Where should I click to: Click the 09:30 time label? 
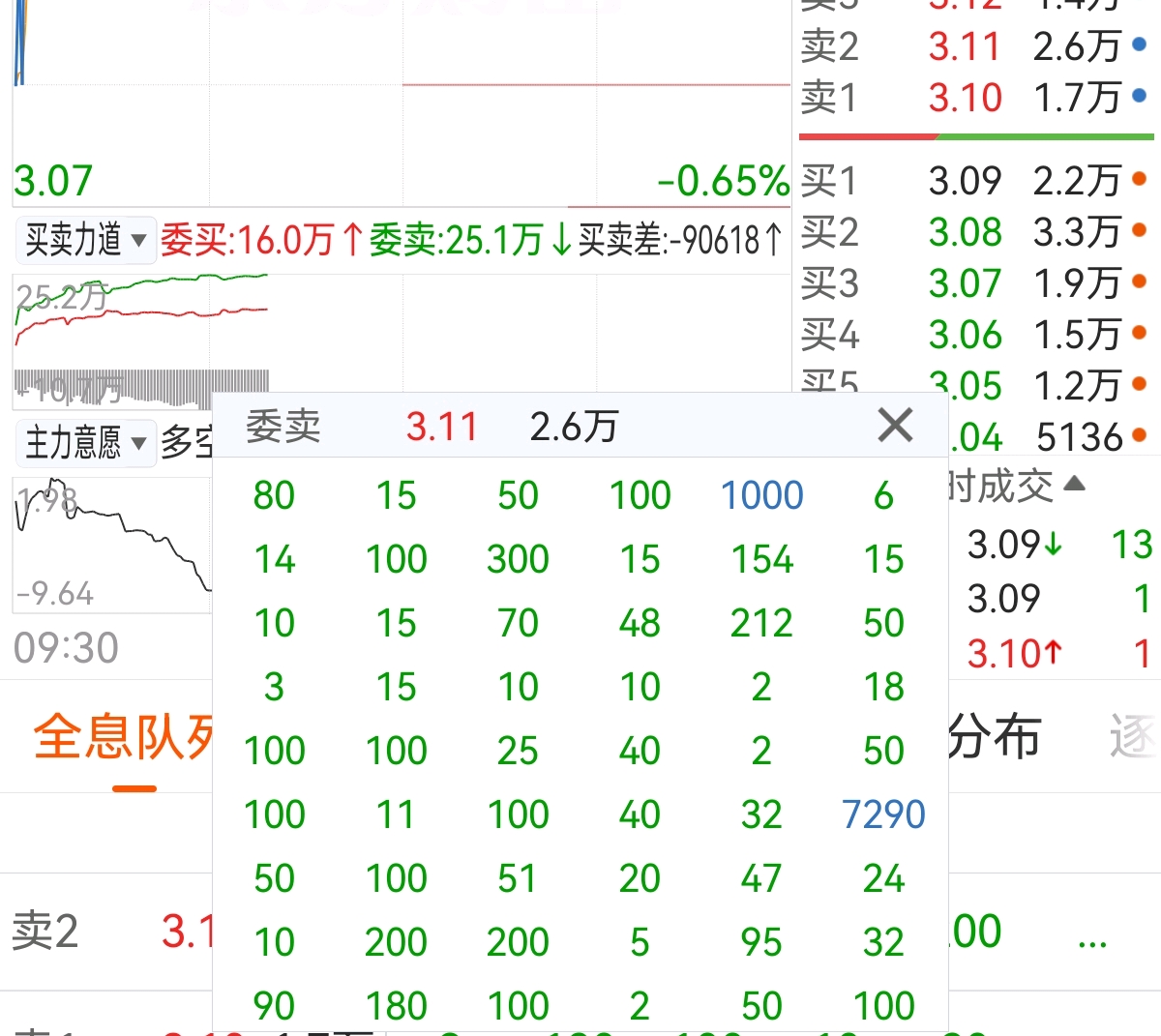click(66, 647)
